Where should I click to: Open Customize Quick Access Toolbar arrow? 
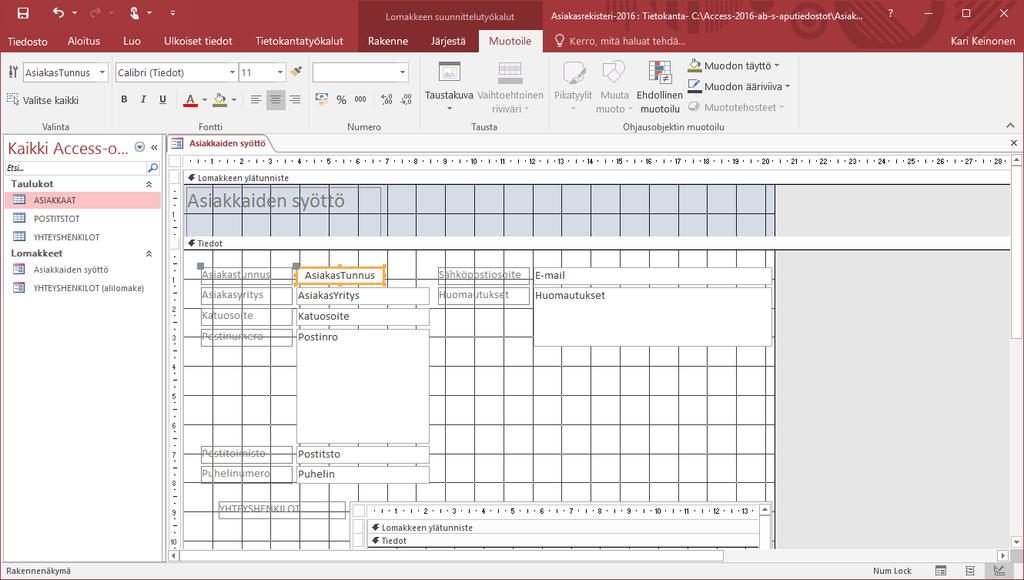tap(172, 13)
